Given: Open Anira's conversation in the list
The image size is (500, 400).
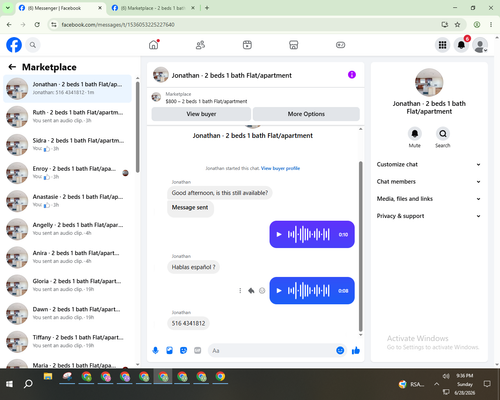Looking at the screenshot, I should coord(67,257).
